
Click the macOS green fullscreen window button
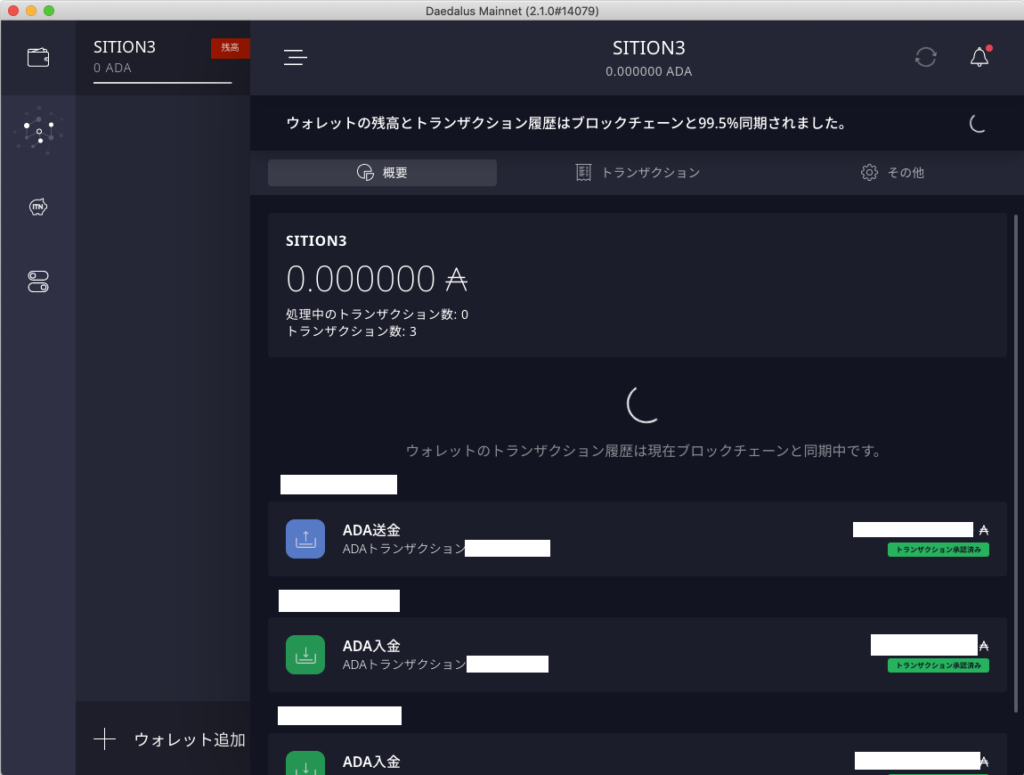49,10
